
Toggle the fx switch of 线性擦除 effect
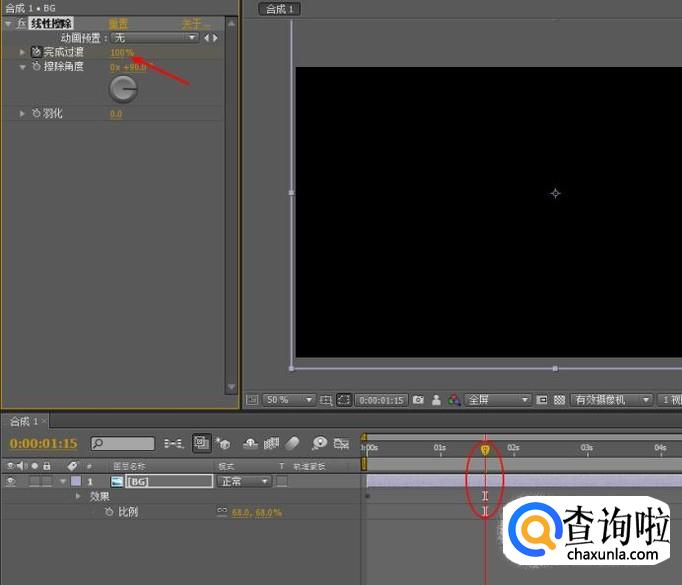[x=21, y=23]
